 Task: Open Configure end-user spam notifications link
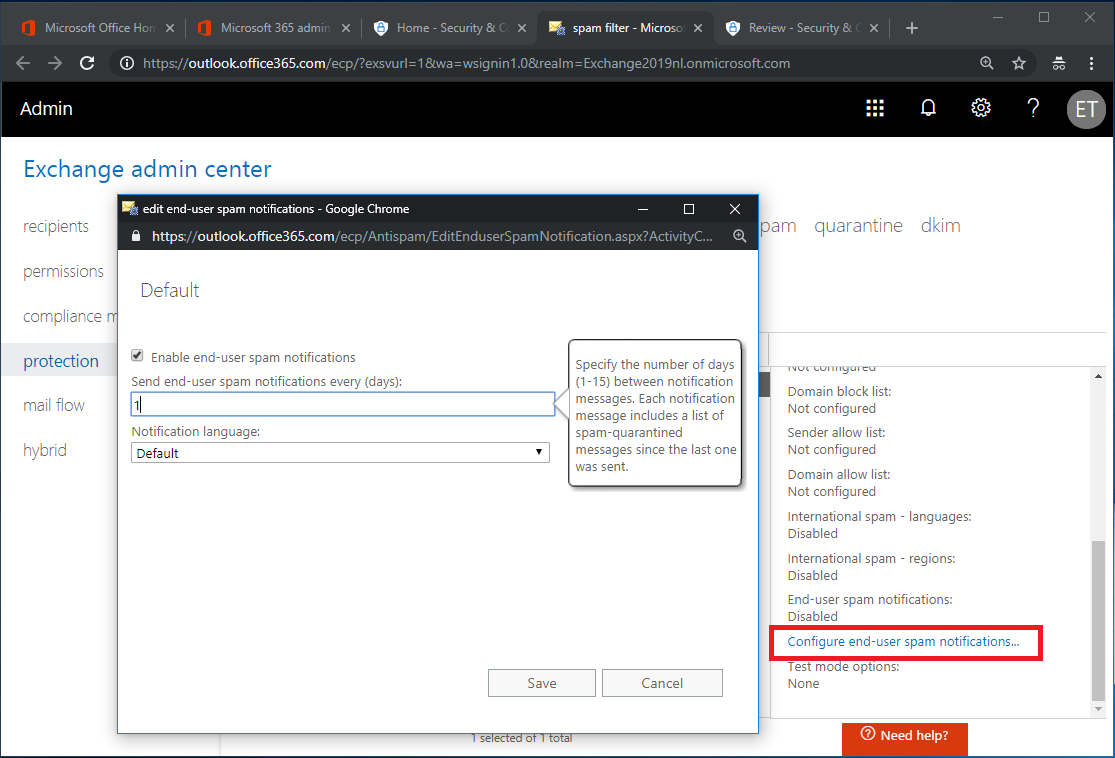coord(903,642)
